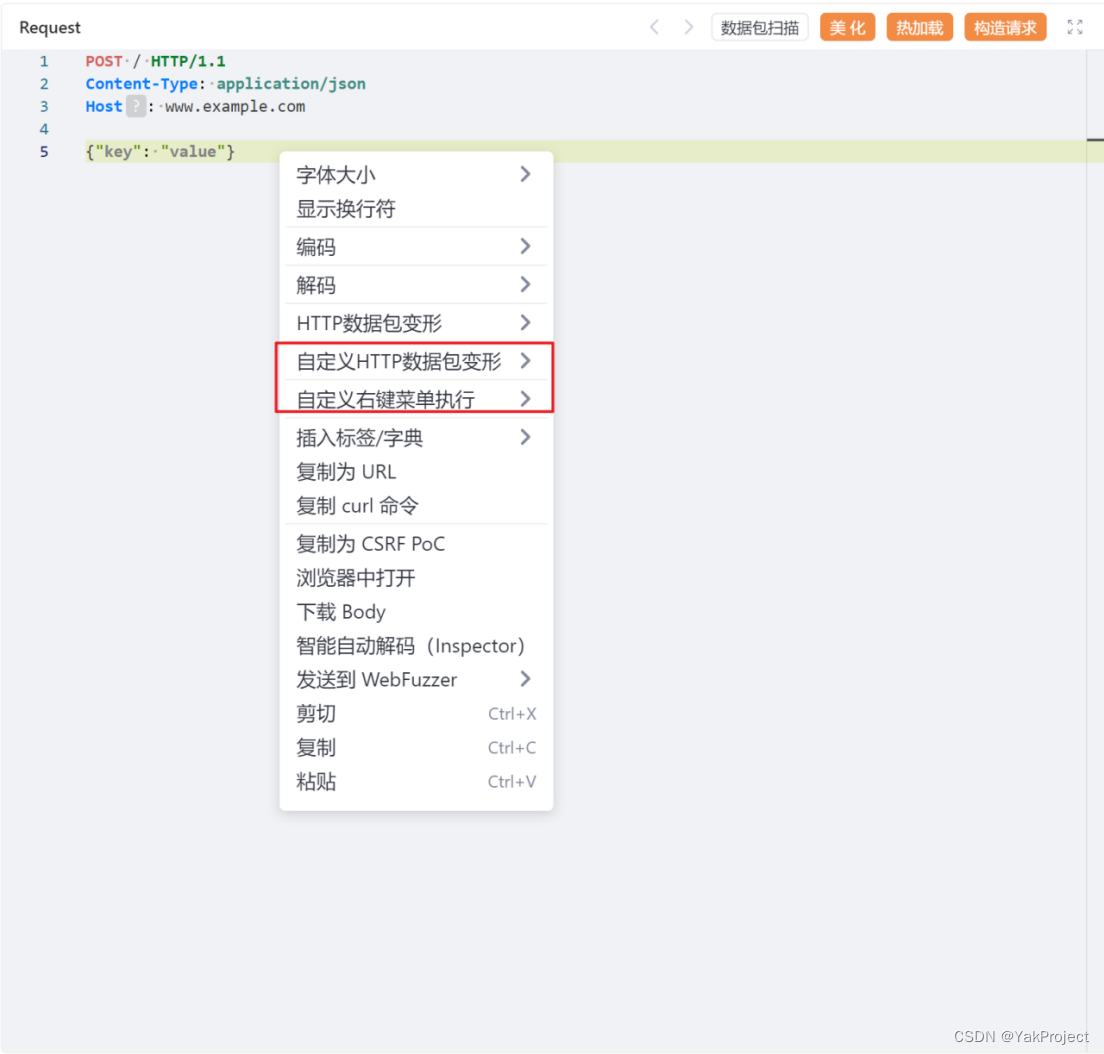Choose 粘贴 Ctrl+V menu entry
The height and width of the screenshot is (1054, 1104).
416,782
